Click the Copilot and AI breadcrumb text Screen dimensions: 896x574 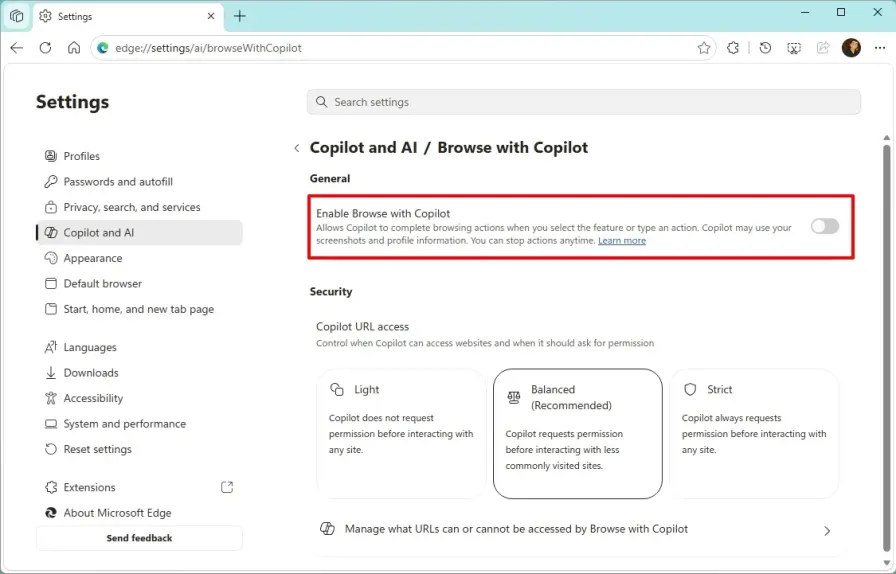(x=363, y=148)
